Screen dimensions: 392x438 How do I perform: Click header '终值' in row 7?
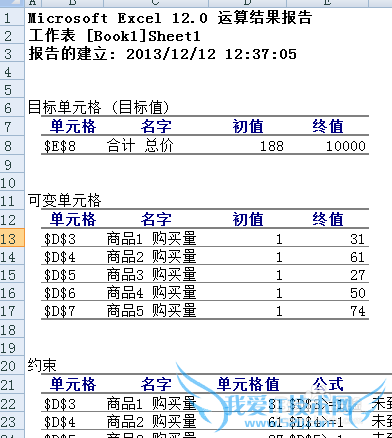pyautogui.click(x=328, y=126)
